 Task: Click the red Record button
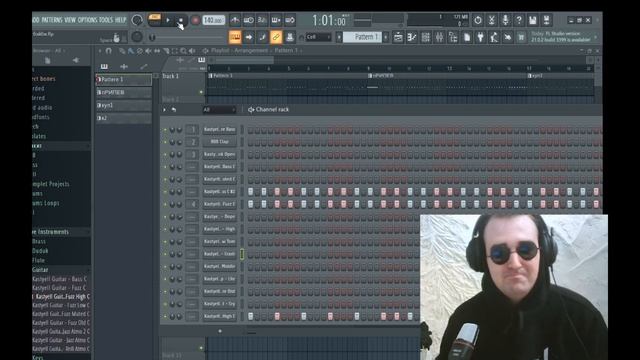pyautogui.click(x=195, y=20)
